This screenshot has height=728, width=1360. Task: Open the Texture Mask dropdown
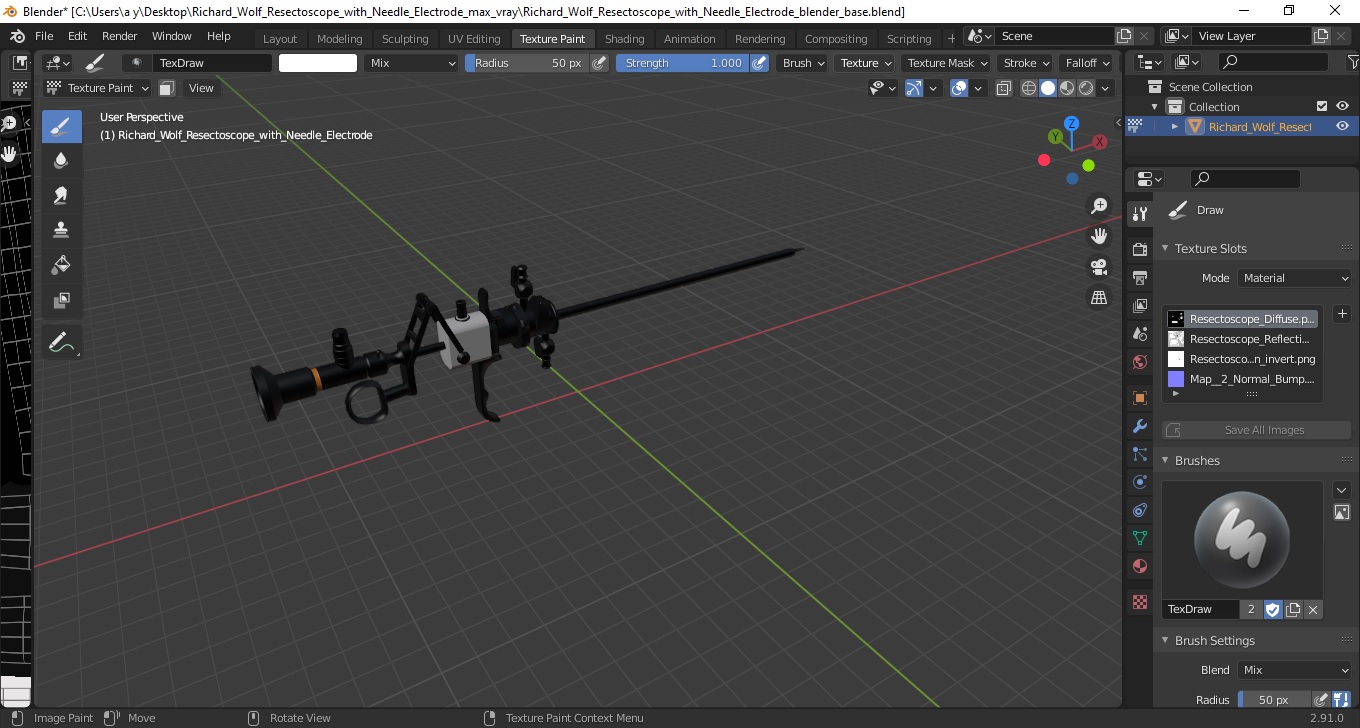(x=947, y=63)
